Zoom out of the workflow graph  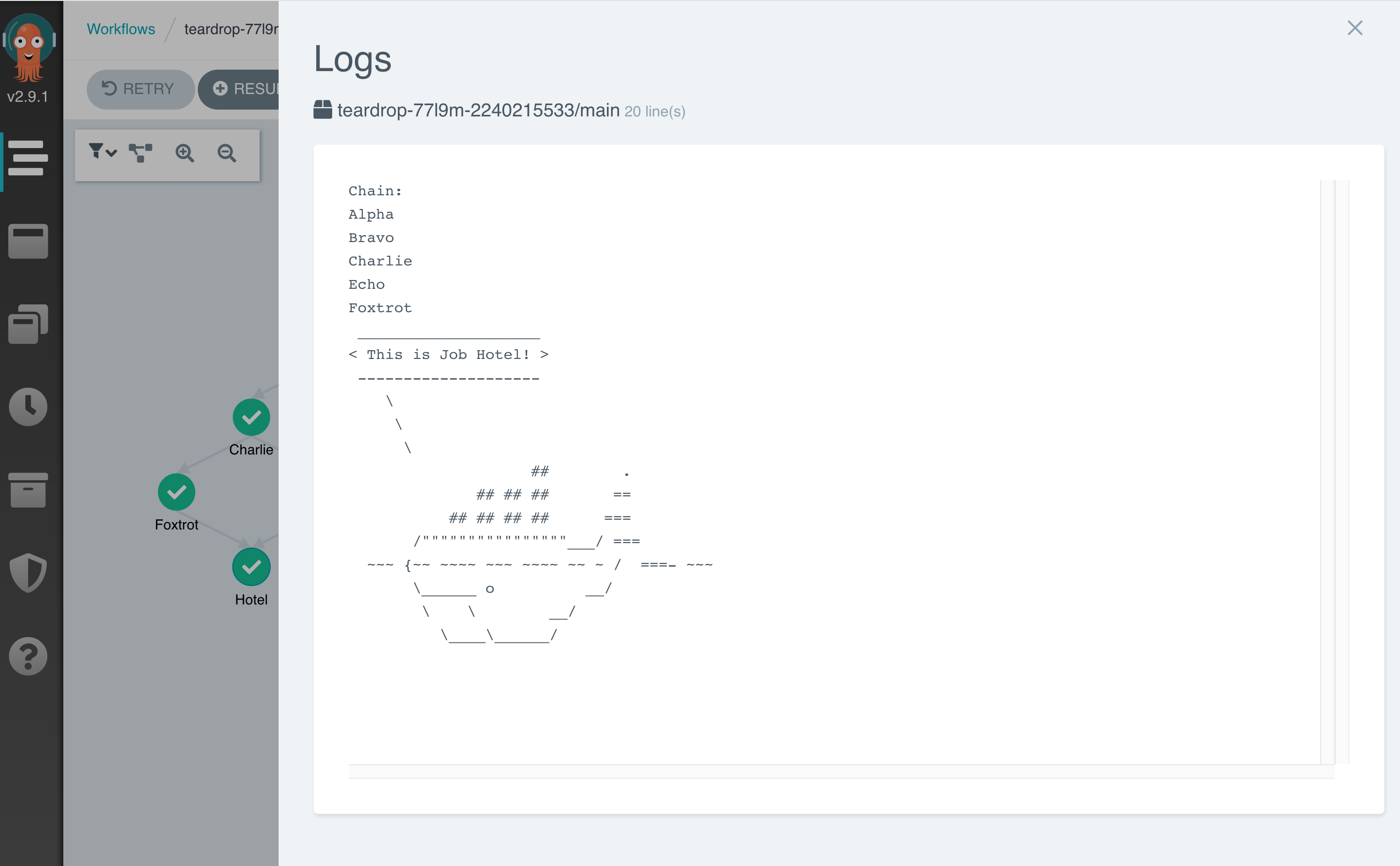click(227, 153)
